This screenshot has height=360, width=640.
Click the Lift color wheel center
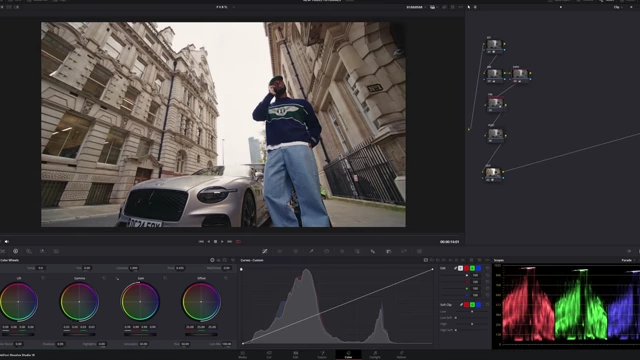[18, 302]
